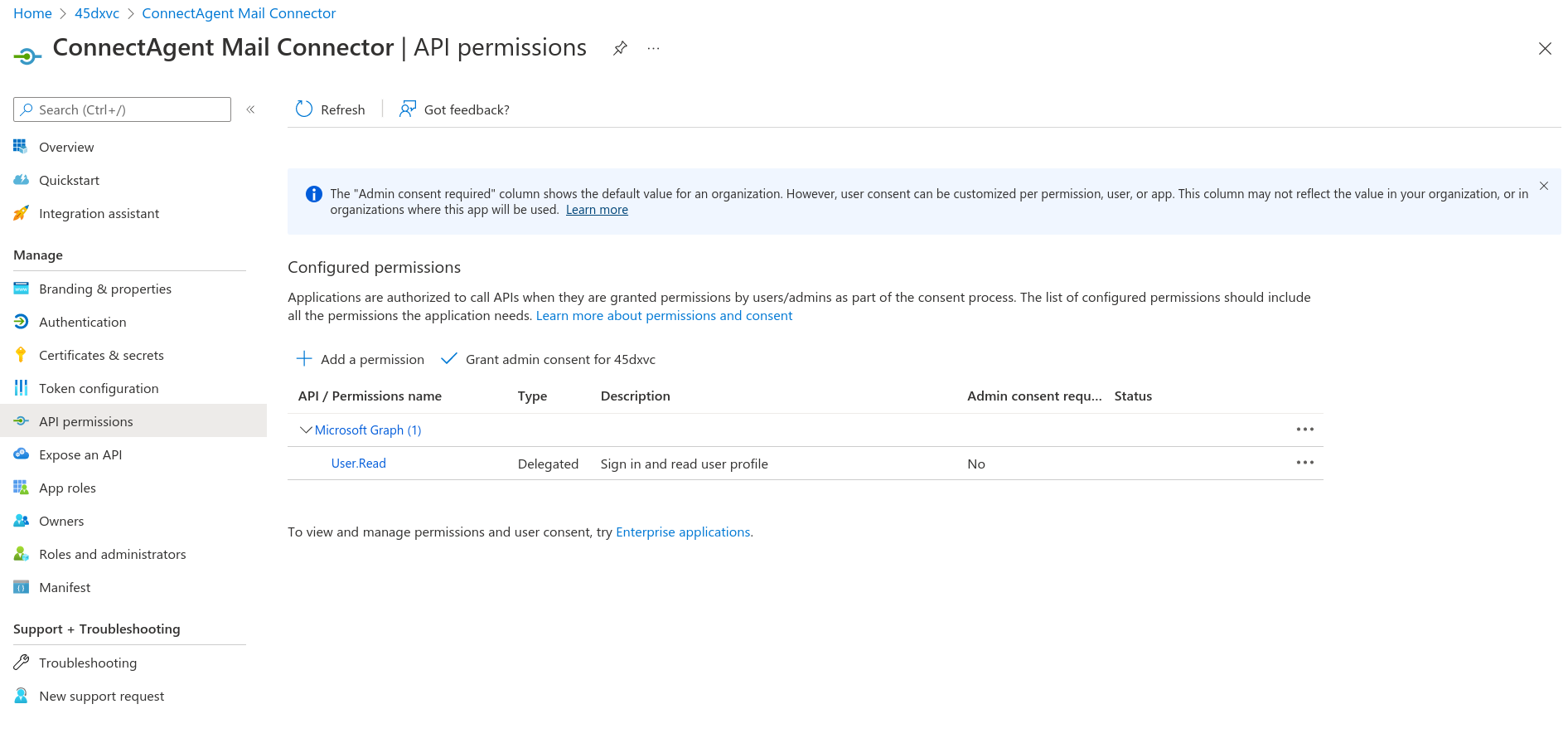Go to the 45dxvc breadcrumb
This screenshot has width=1568, height=743.
[x=97, y=13]
